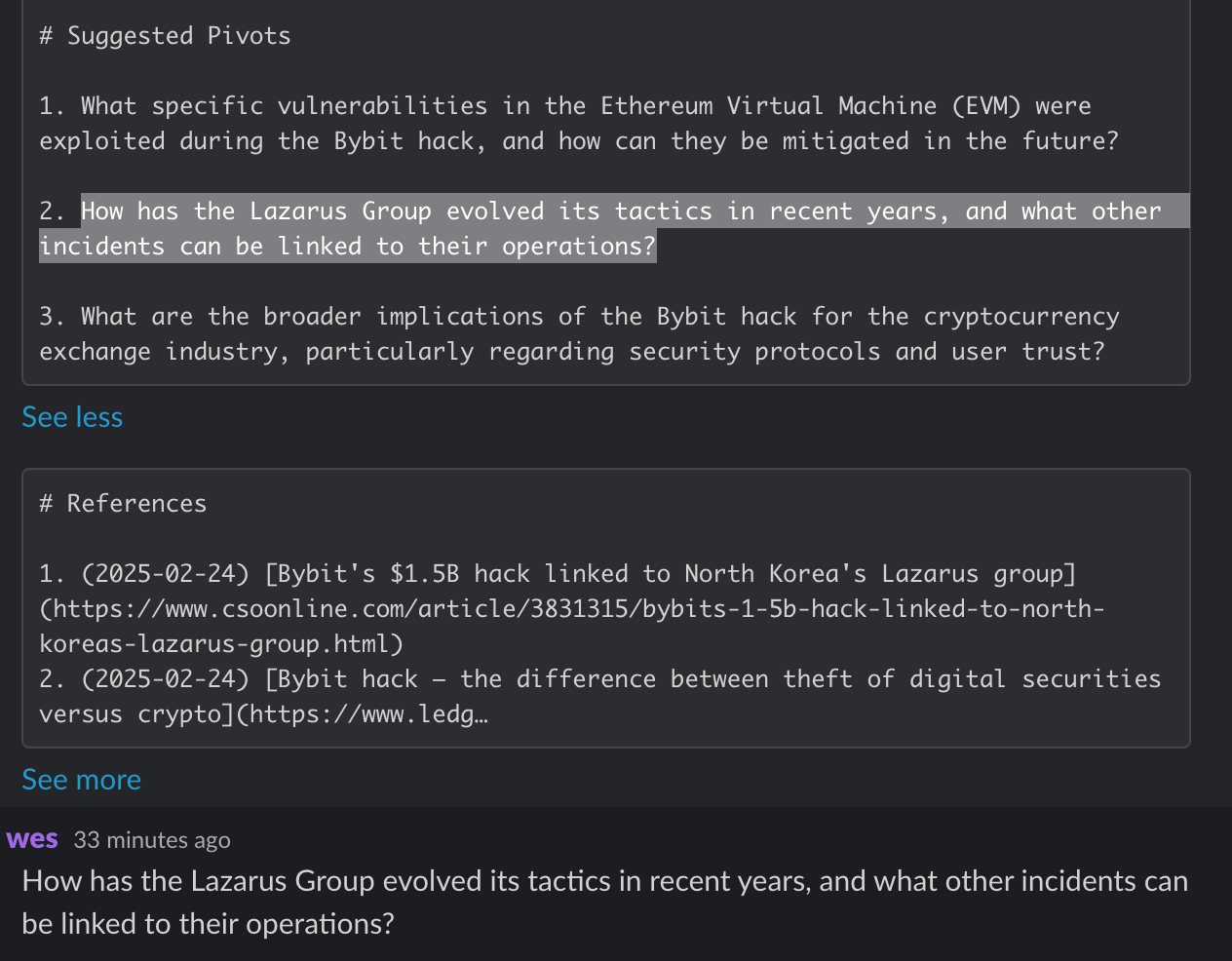Click wes's message about Lazarus Group tactics
Image resolution: width=1232 pixels, height=961 pixels.
coord(605,903)
